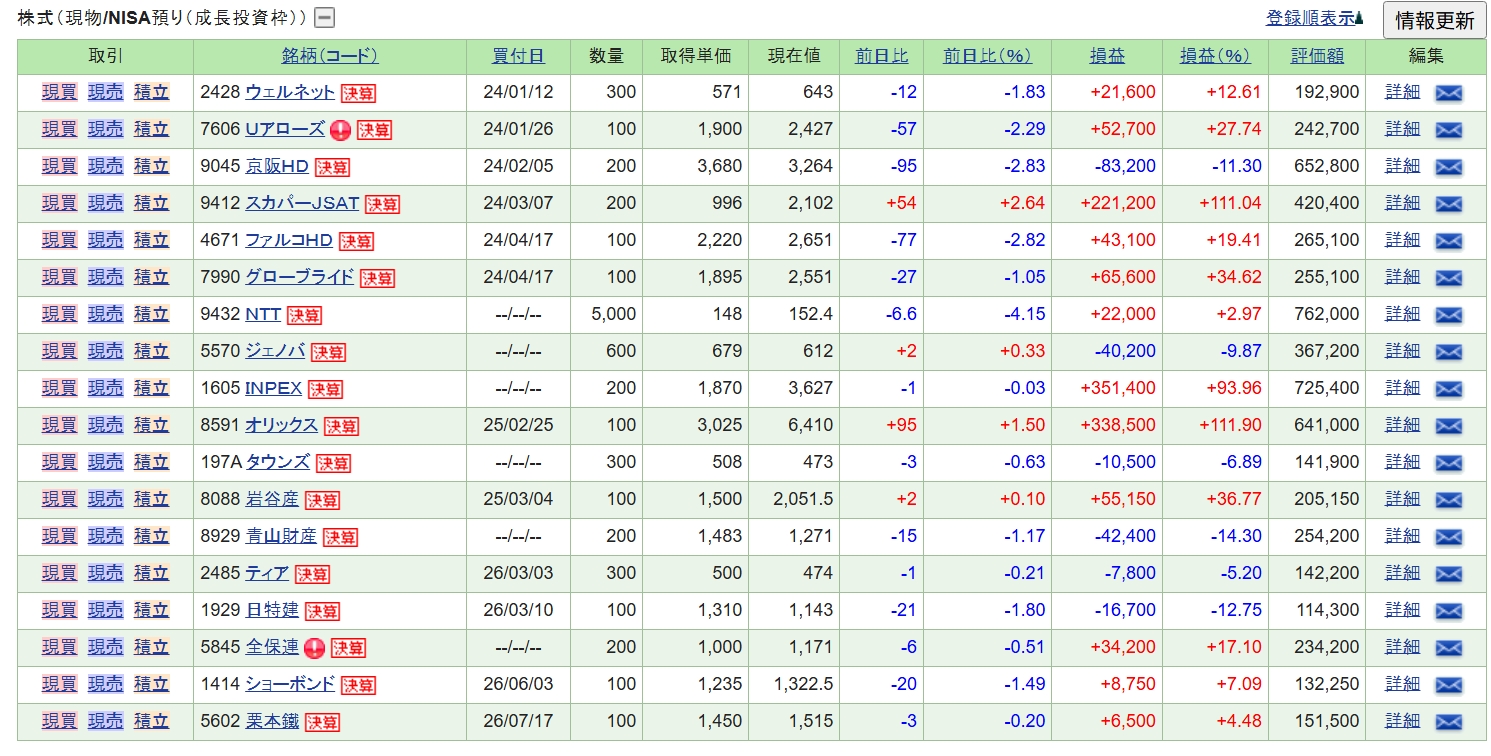Sort by 銘柄(コード) column header

(x=330, y=57)
